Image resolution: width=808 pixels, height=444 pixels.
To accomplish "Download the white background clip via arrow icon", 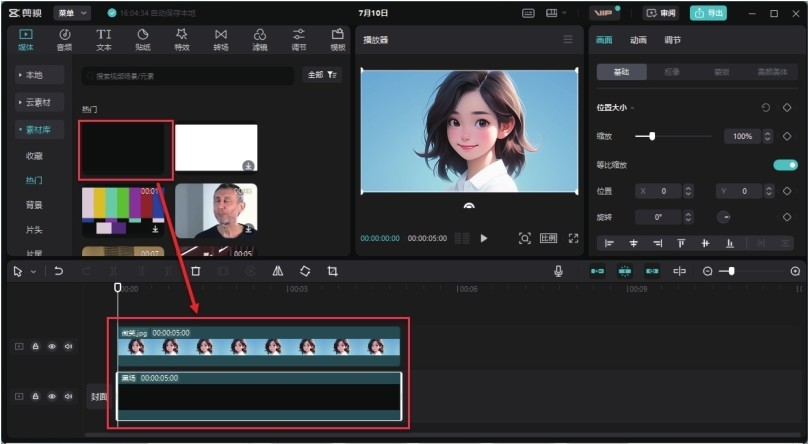I will [248, 165].
